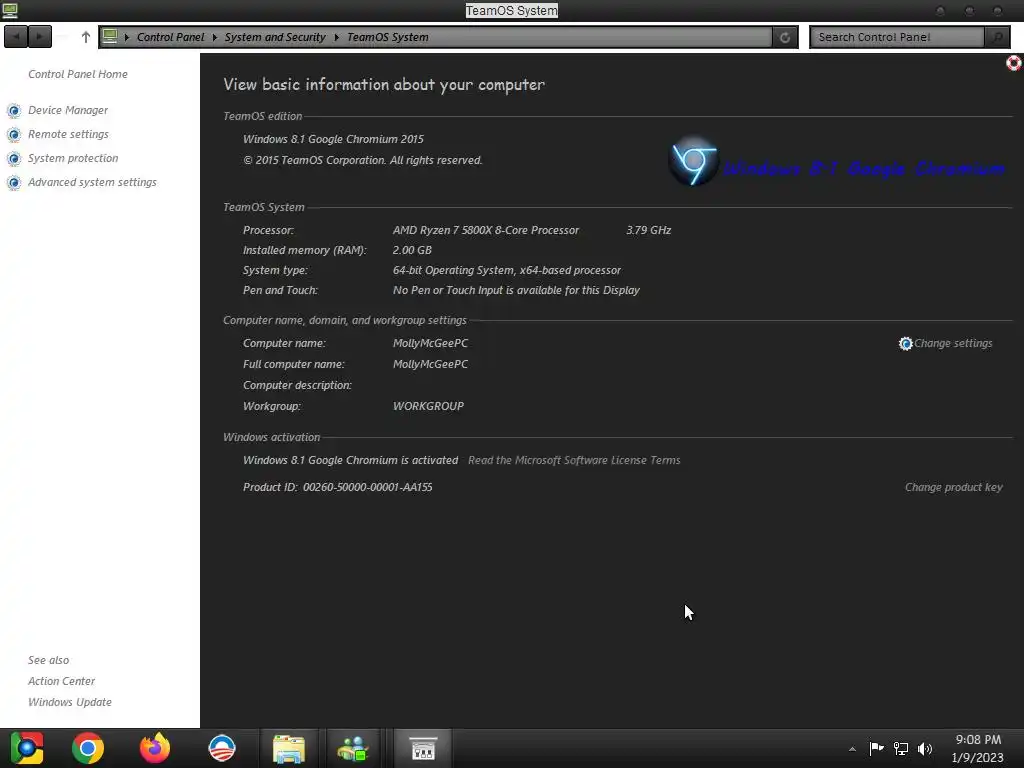Click the product ID 00260-50000-00001-AA155
This screenshot has width=1024, height=768.
(x=368, y=487)
